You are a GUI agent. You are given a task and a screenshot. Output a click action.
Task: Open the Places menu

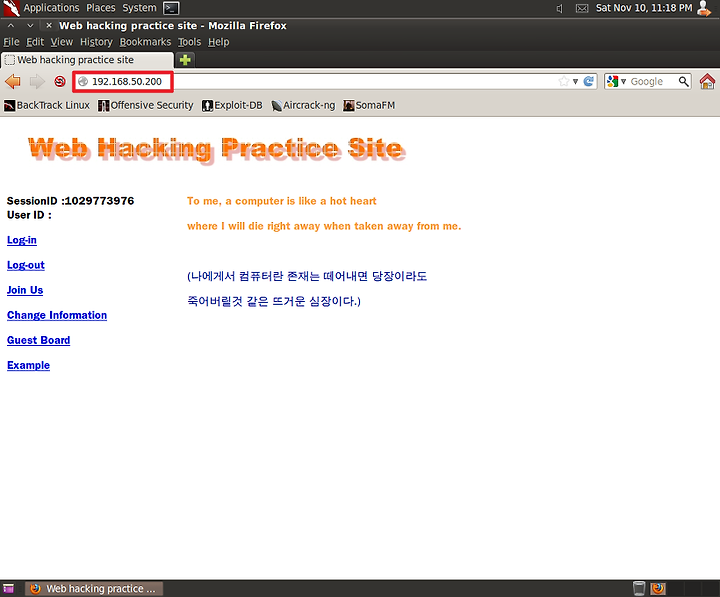[x=101, y=8]
